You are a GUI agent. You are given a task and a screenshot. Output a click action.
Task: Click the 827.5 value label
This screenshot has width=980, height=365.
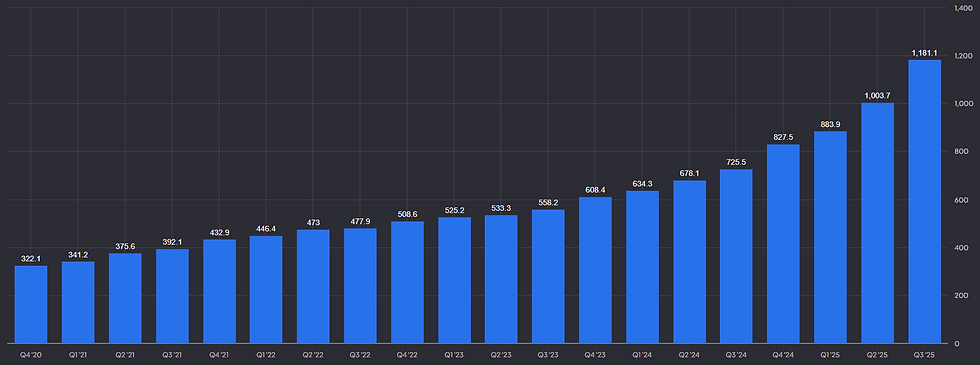coord(783,138)
